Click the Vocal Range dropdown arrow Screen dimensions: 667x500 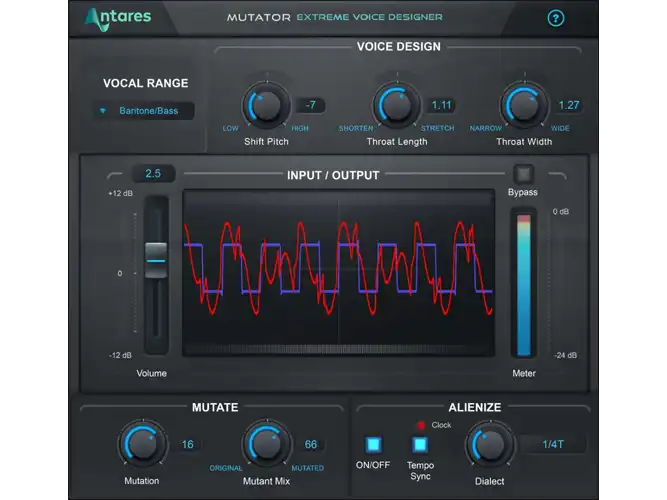coord(103,111)
